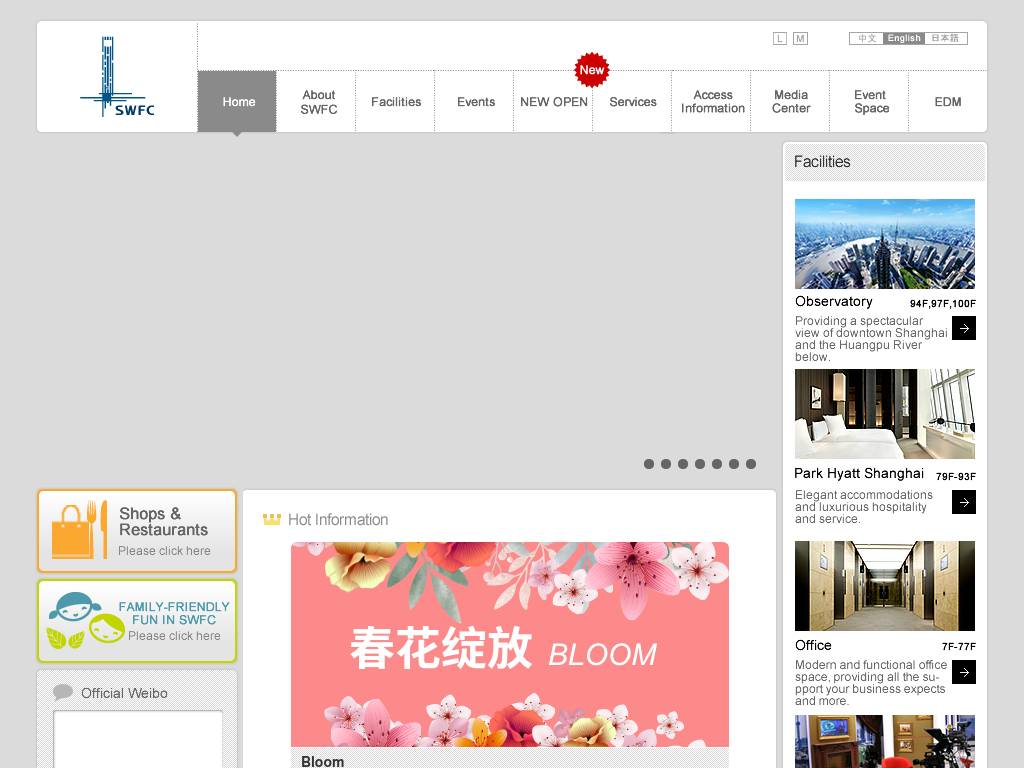Click the SWFC tower logo

coord(117,78)
